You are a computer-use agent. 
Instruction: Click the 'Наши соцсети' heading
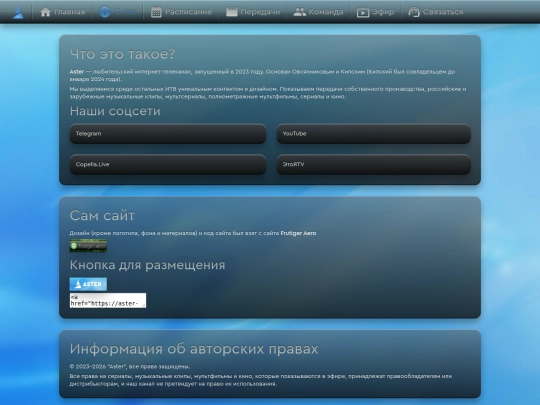115,111
